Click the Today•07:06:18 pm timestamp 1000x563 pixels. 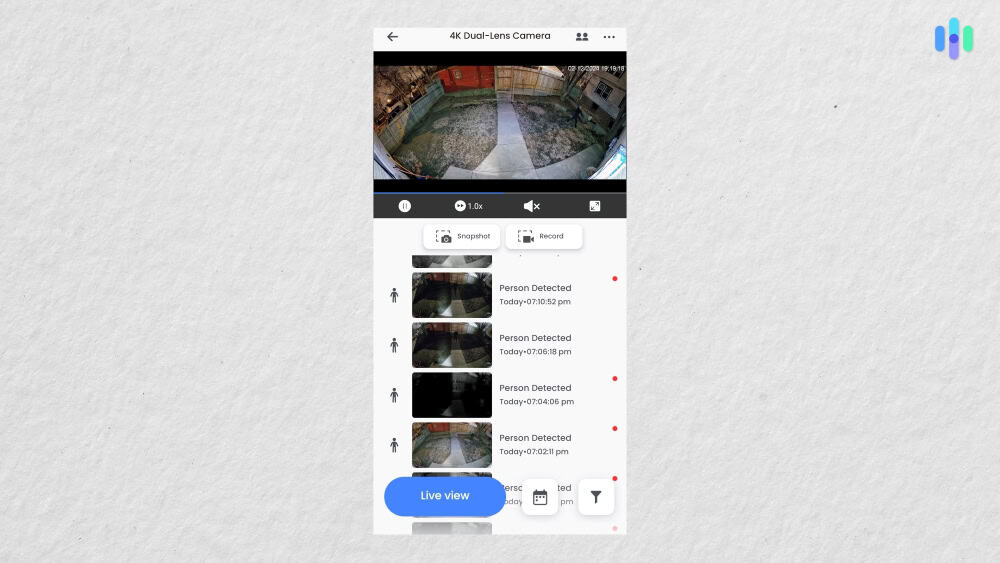[535, 351]
